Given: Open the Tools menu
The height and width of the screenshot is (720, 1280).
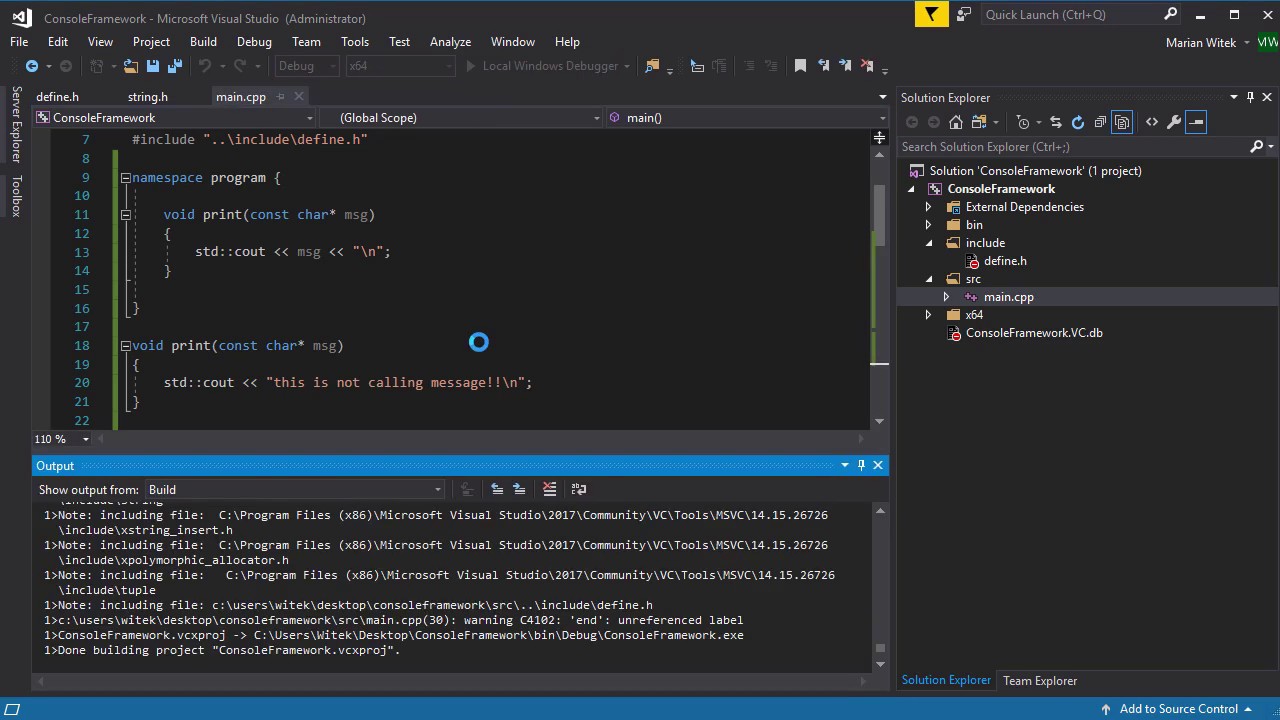Looking at the screenshot, I should [355, 42].
